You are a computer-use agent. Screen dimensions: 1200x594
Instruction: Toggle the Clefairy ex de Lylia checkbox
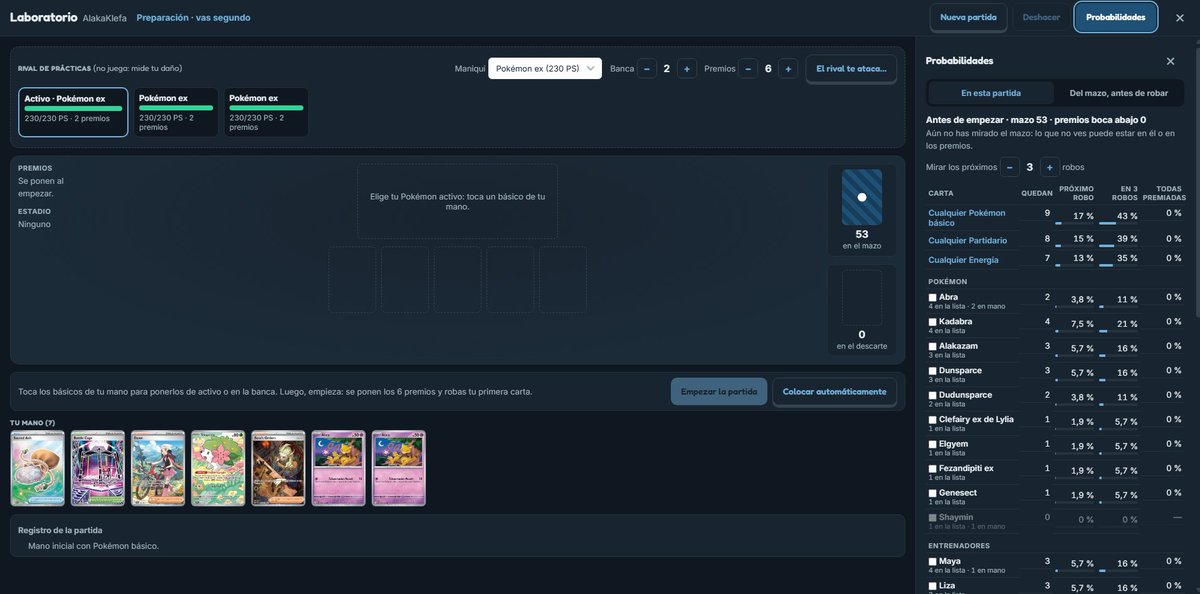pos(933,420)
